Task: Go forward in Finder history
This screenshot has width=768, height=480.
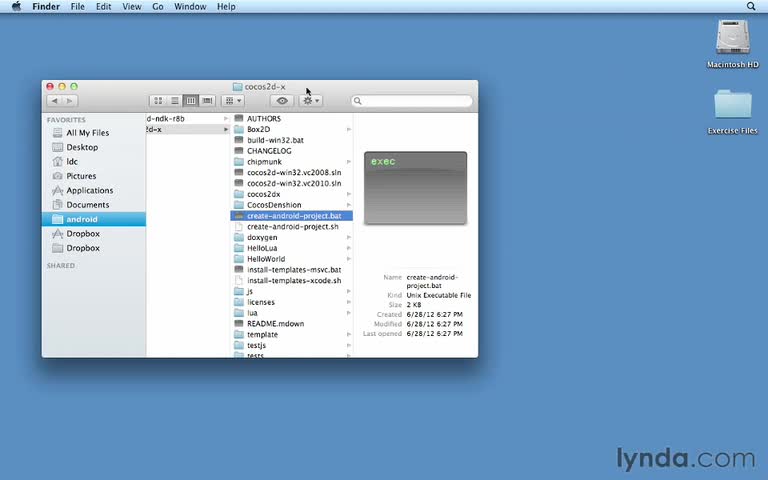Action: pyautogui.click(x=70, y=101)
